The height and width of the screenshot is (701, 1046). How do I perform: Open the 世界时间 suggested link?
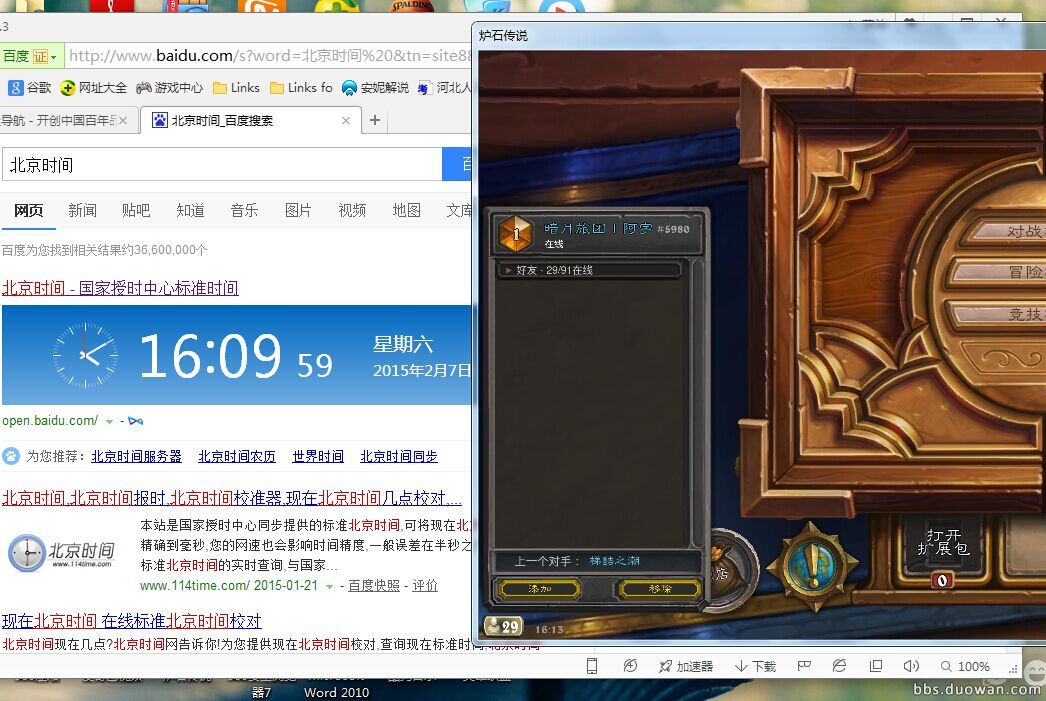click(x=318, y=456)
